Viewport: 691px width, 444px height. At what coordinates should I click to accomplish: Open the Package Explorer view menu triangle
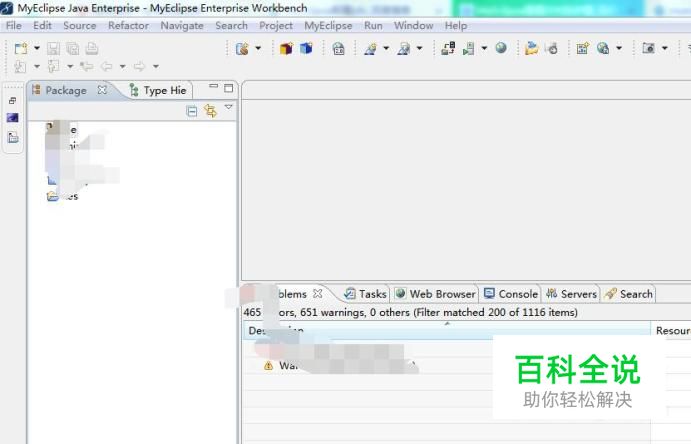pos(228,107)
